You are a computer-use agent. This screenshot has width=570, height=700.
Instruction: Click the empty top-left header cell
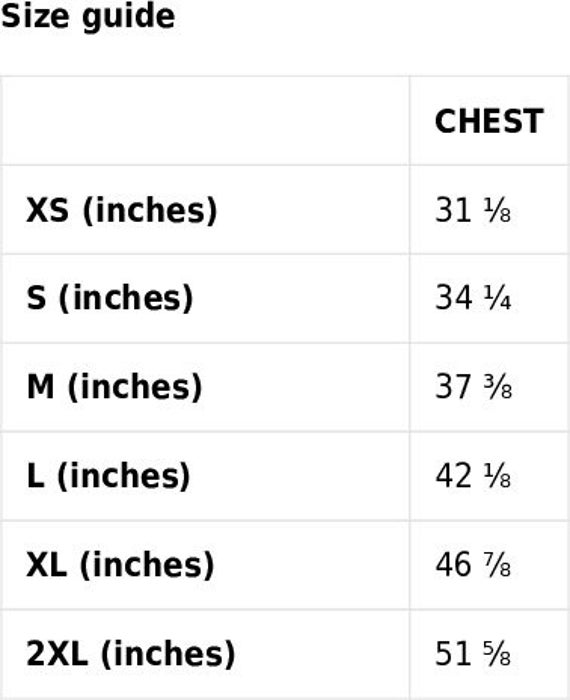pos(205,121)
